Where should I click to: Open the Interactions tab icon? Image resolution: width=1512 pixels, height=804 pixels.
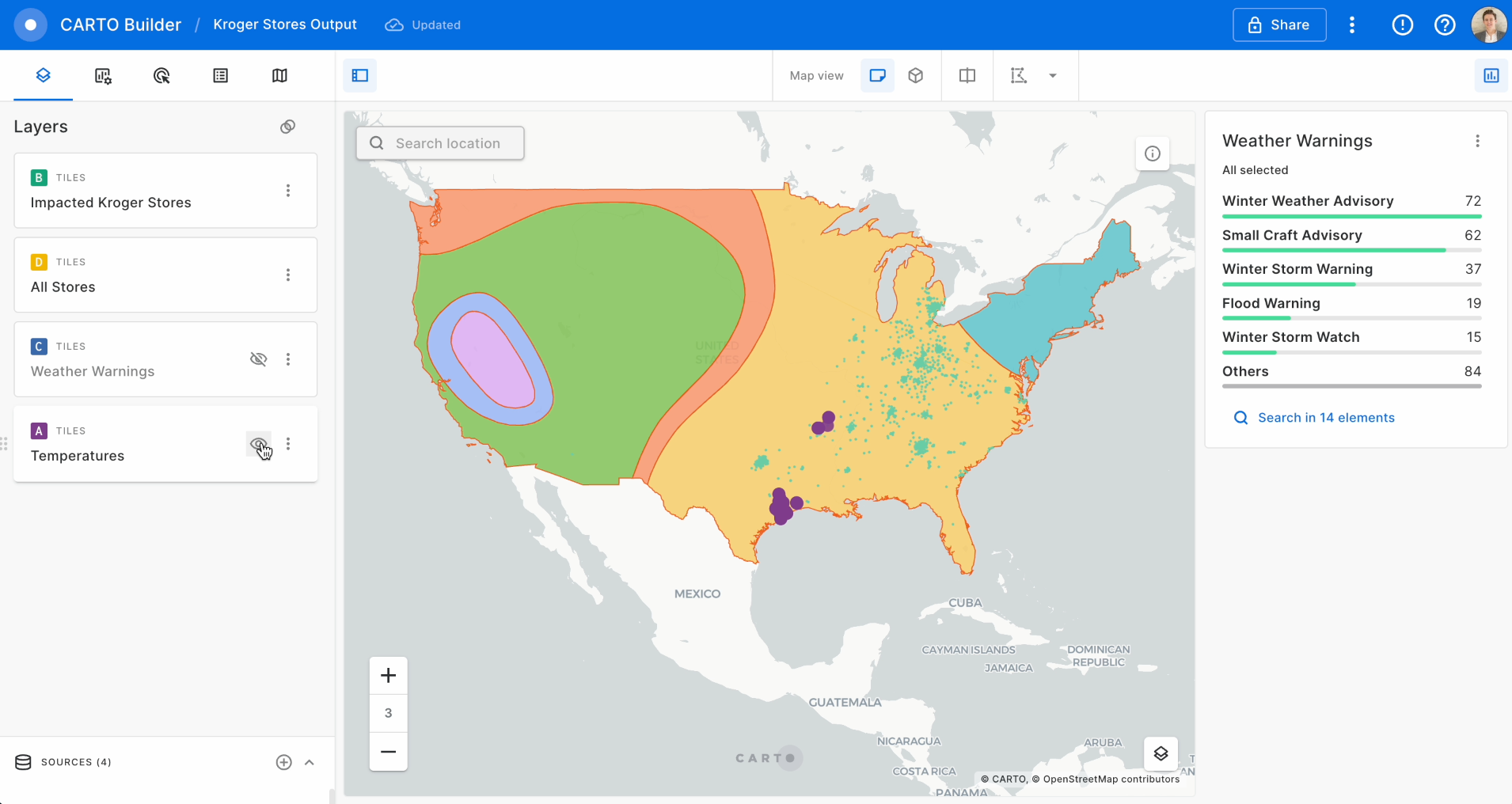161,75
